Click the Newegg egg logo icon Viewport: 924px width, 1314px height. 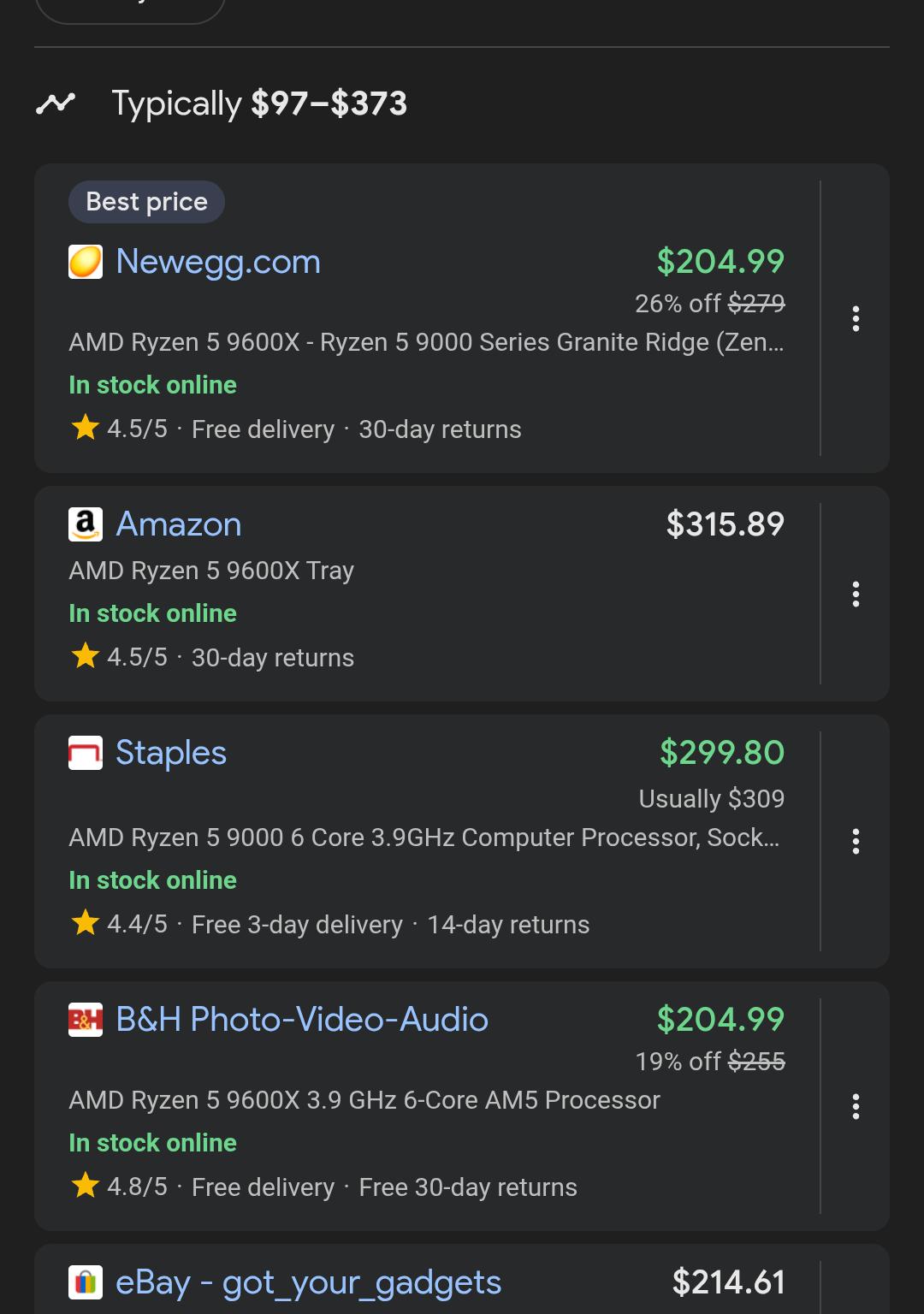tap(86, 262)
